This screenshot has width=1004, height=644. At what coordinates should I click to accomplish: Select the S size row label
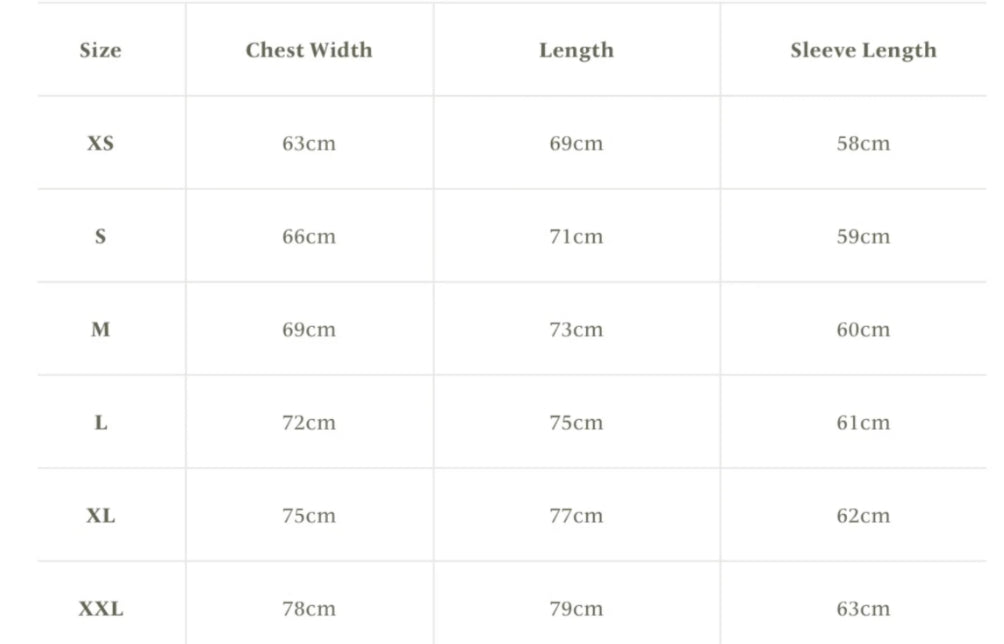pyautogui.click(x=100, y=237)
